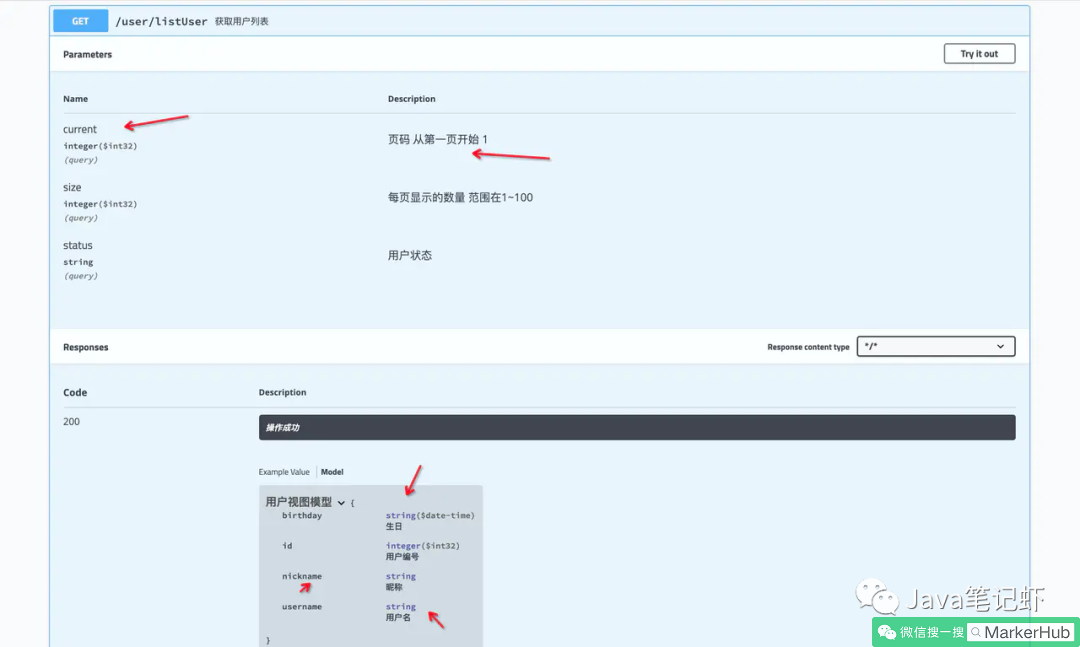This screenshot has height=647, width=1080.
Task: Switch to the Example Value tab
Action: tap(284, 472)
